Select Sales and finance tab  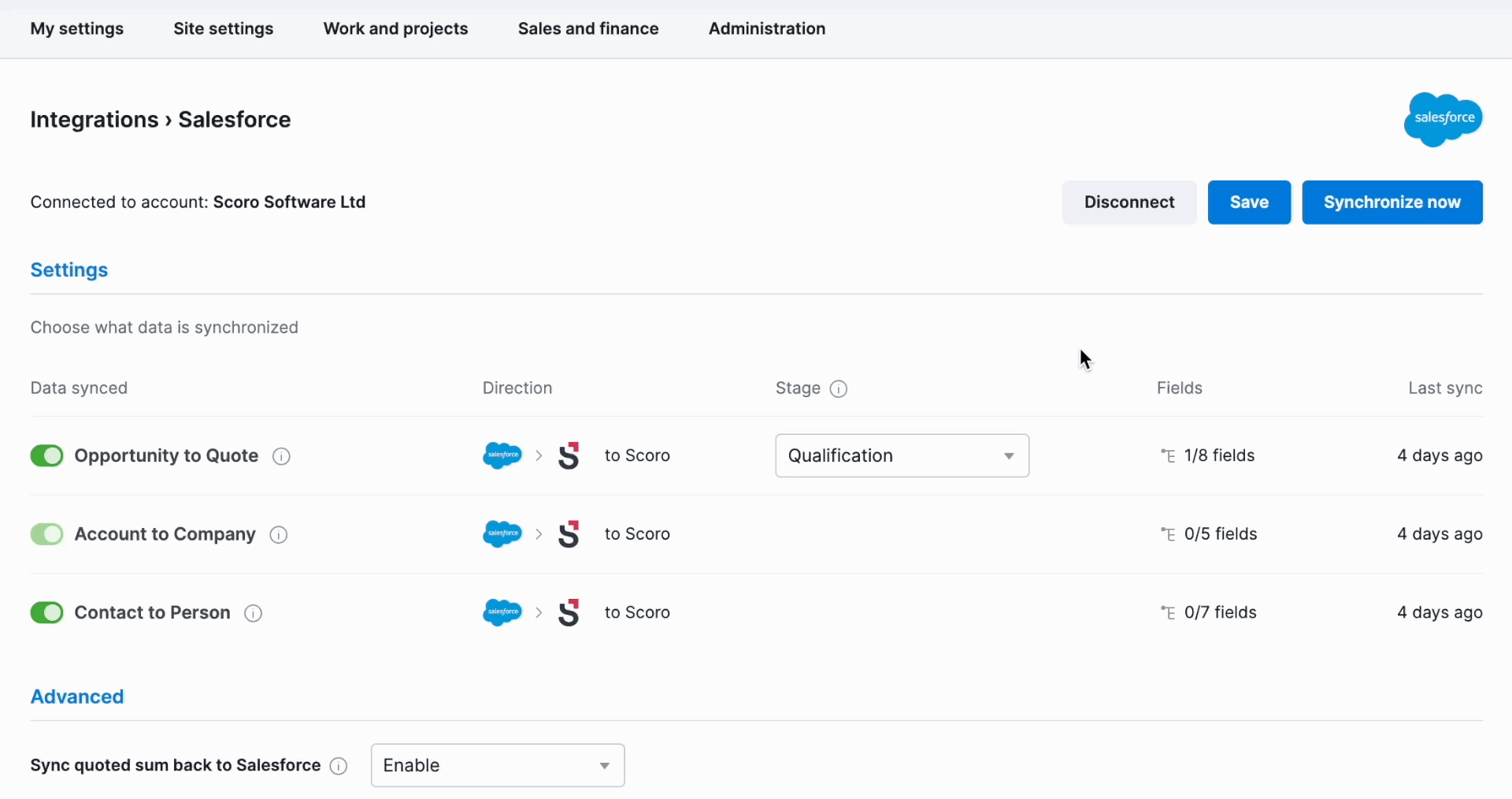pyautogui.click(x=588, y=29)
